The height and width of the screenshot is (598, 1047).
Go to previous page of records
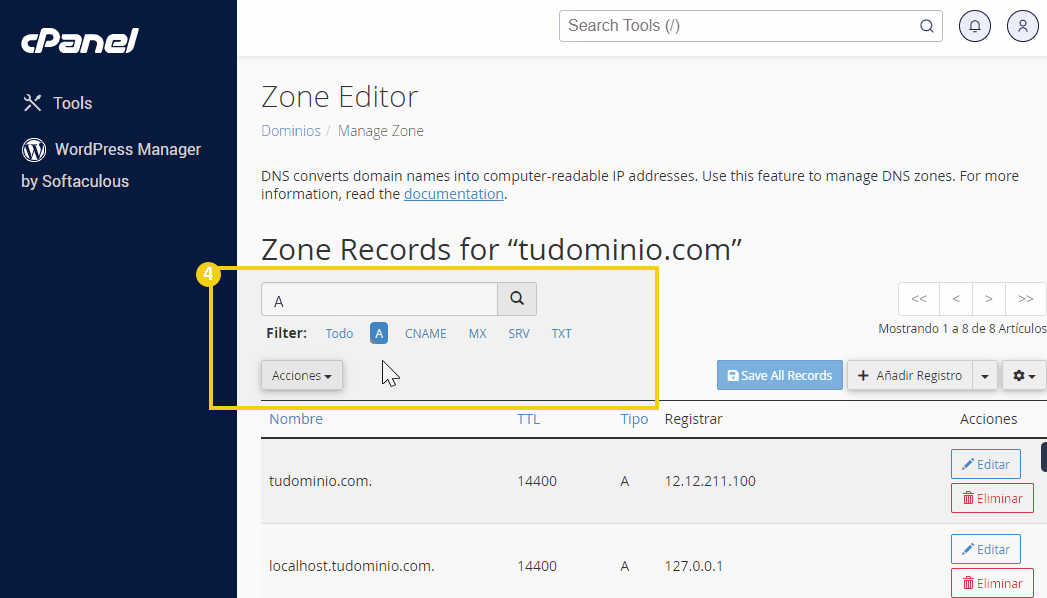click(x=956, y=299)
